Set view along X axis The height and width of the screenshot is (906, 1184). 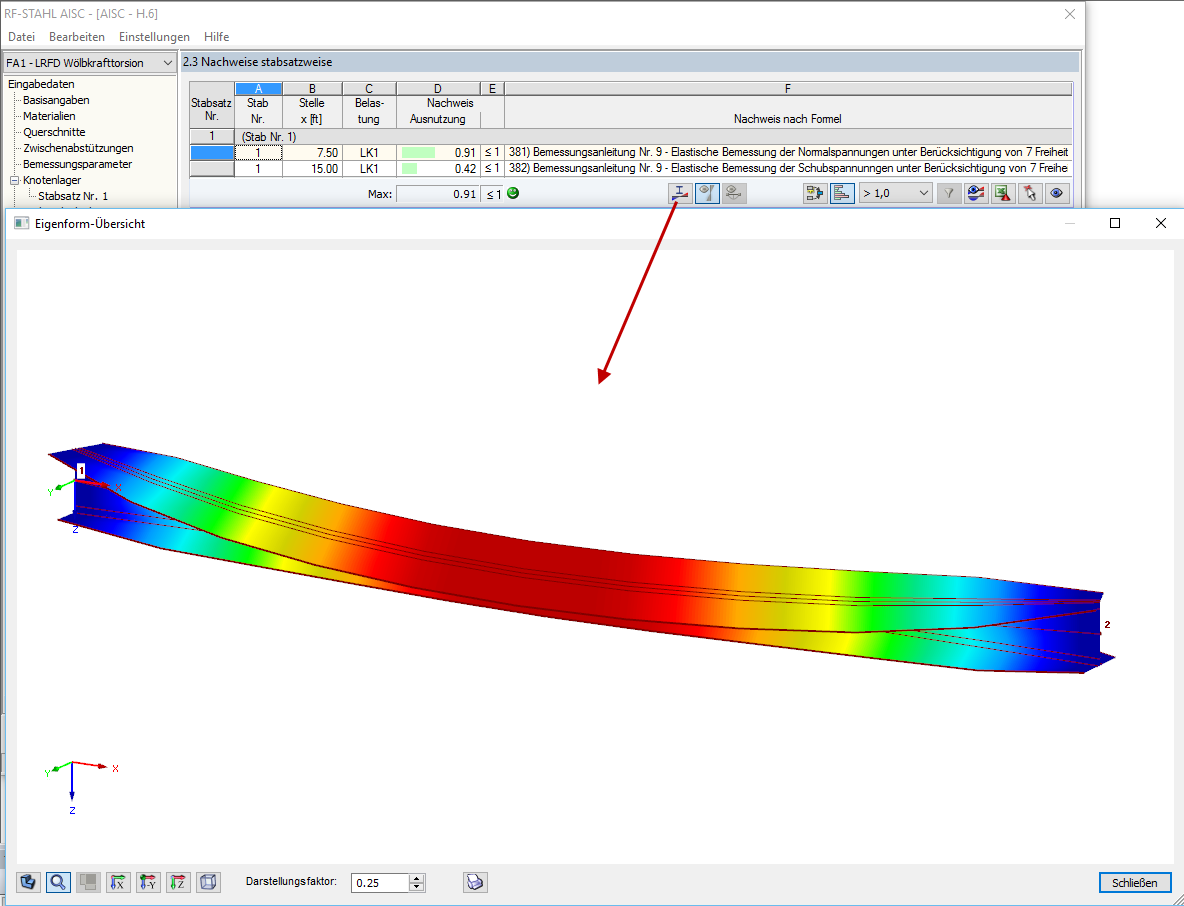click(x=119, y=882)
